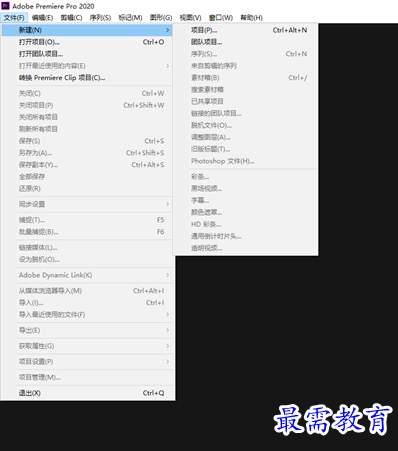Screen dimensions: 398x451
Task: Select 已共享项目 in the submenu
Action: tap(245, 102)
